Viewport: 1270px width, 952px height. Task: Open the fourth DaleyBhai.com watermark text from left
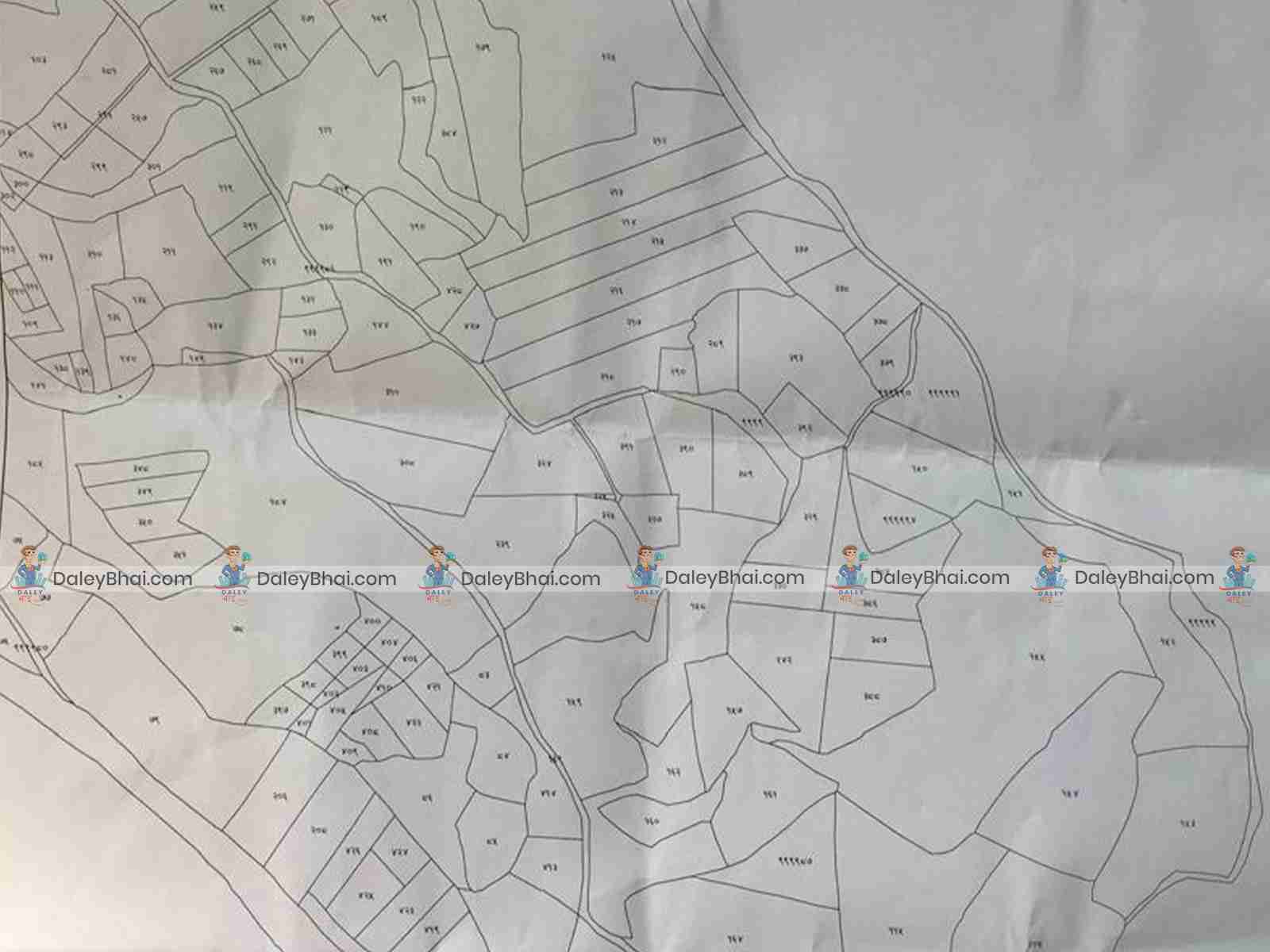tap(735, 579)
